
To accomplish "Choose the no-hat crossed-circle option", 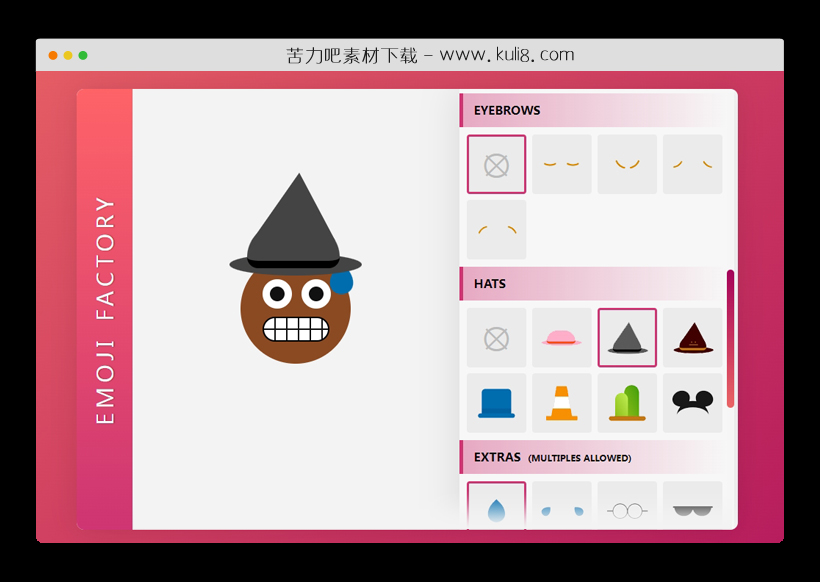I will (496, 337).
